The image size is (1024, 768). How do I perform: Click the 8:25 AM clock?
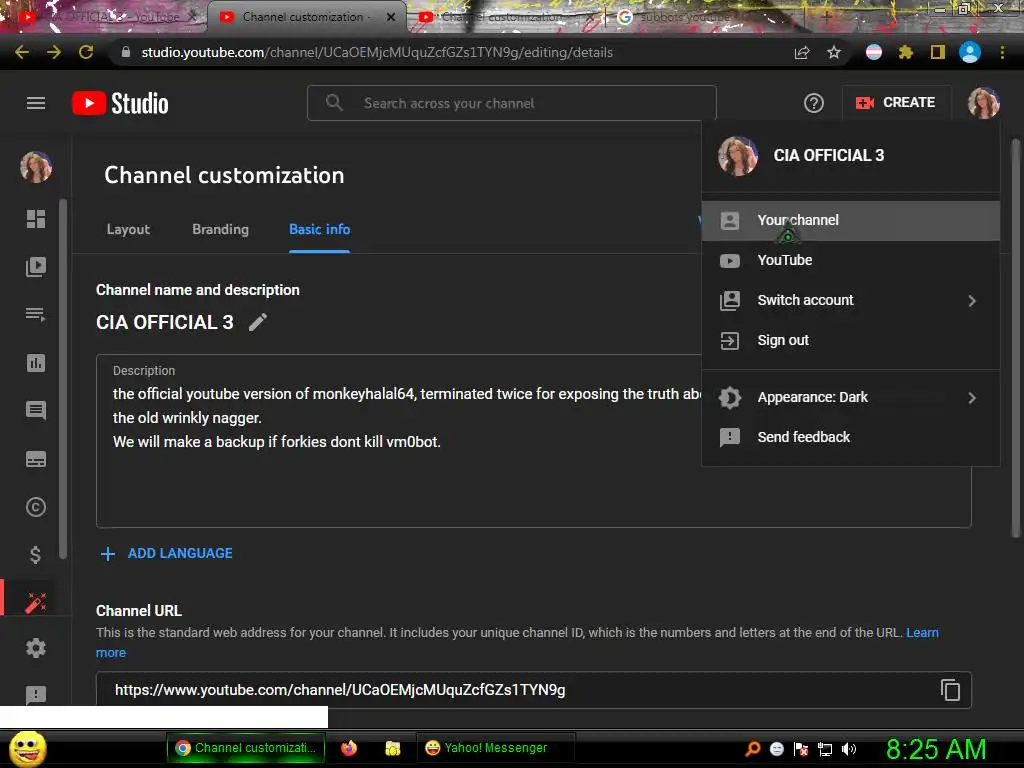click(x=935, y=749)
